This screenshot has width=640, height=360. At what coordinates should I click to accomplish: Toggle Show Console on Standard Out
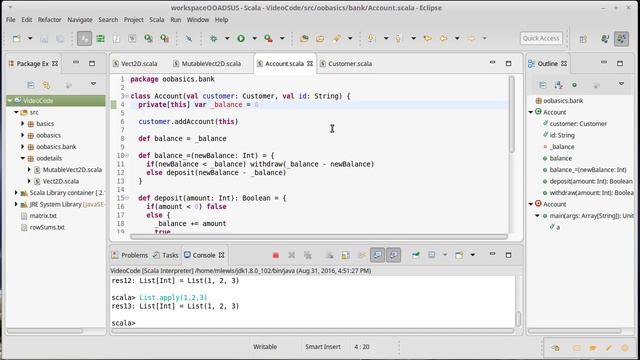pos(378,255)
